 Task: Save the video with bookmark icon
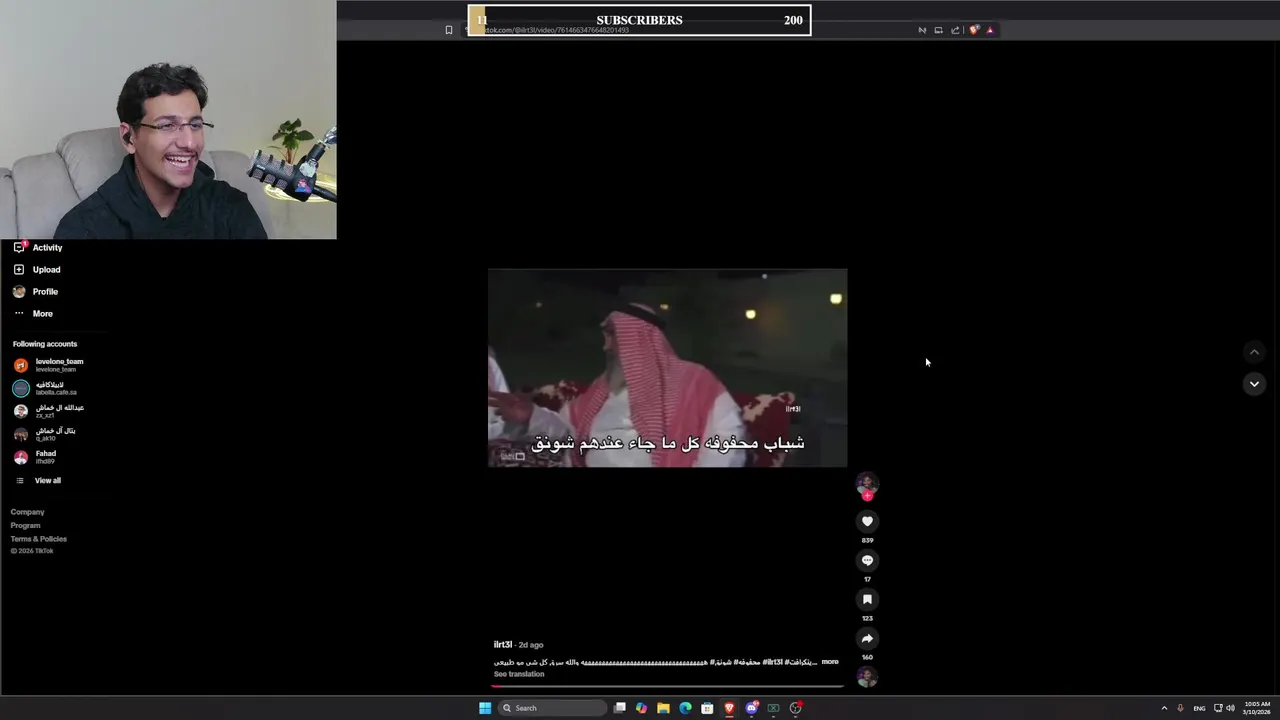pyautogui.click(x=867, y=599)
